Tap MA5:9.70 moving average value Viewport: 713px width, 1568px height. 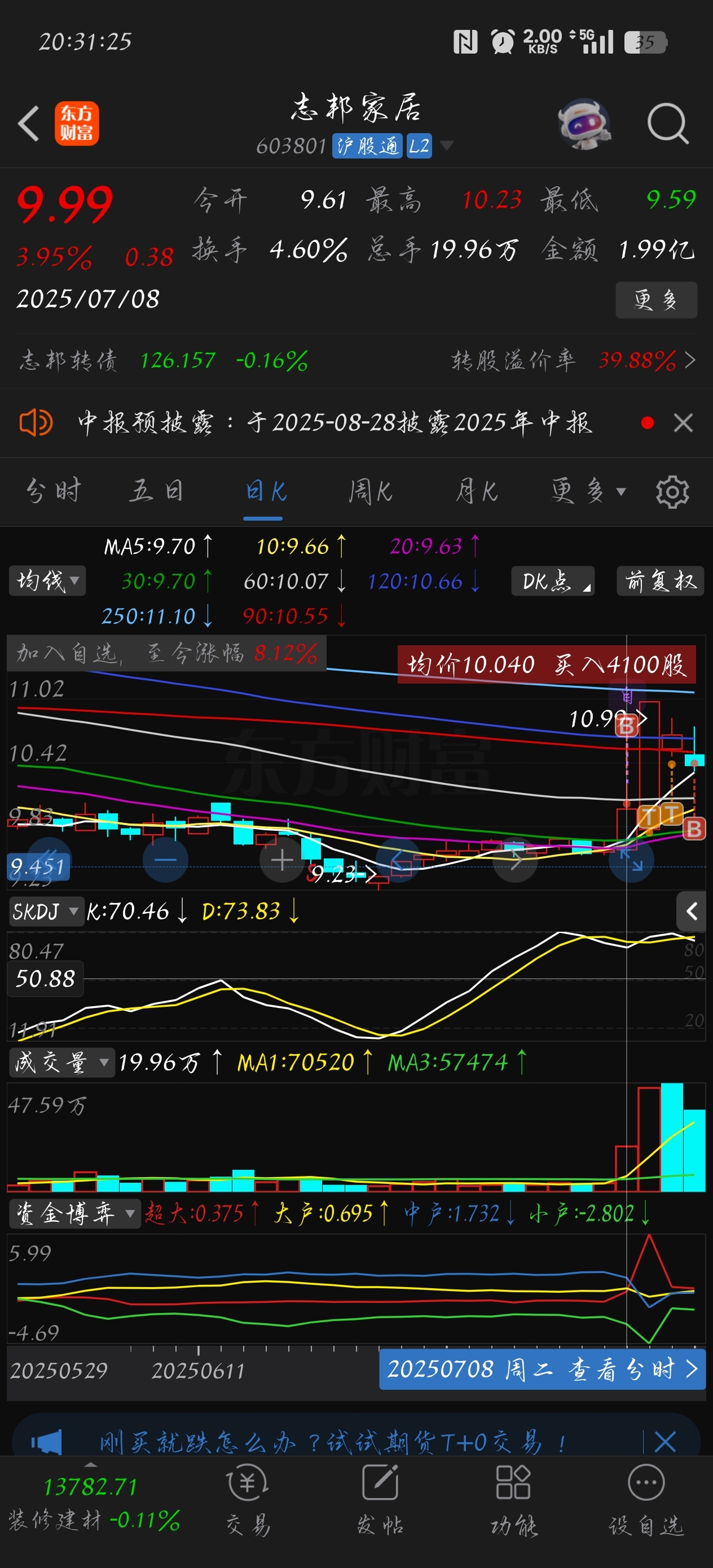click(158, 546)
